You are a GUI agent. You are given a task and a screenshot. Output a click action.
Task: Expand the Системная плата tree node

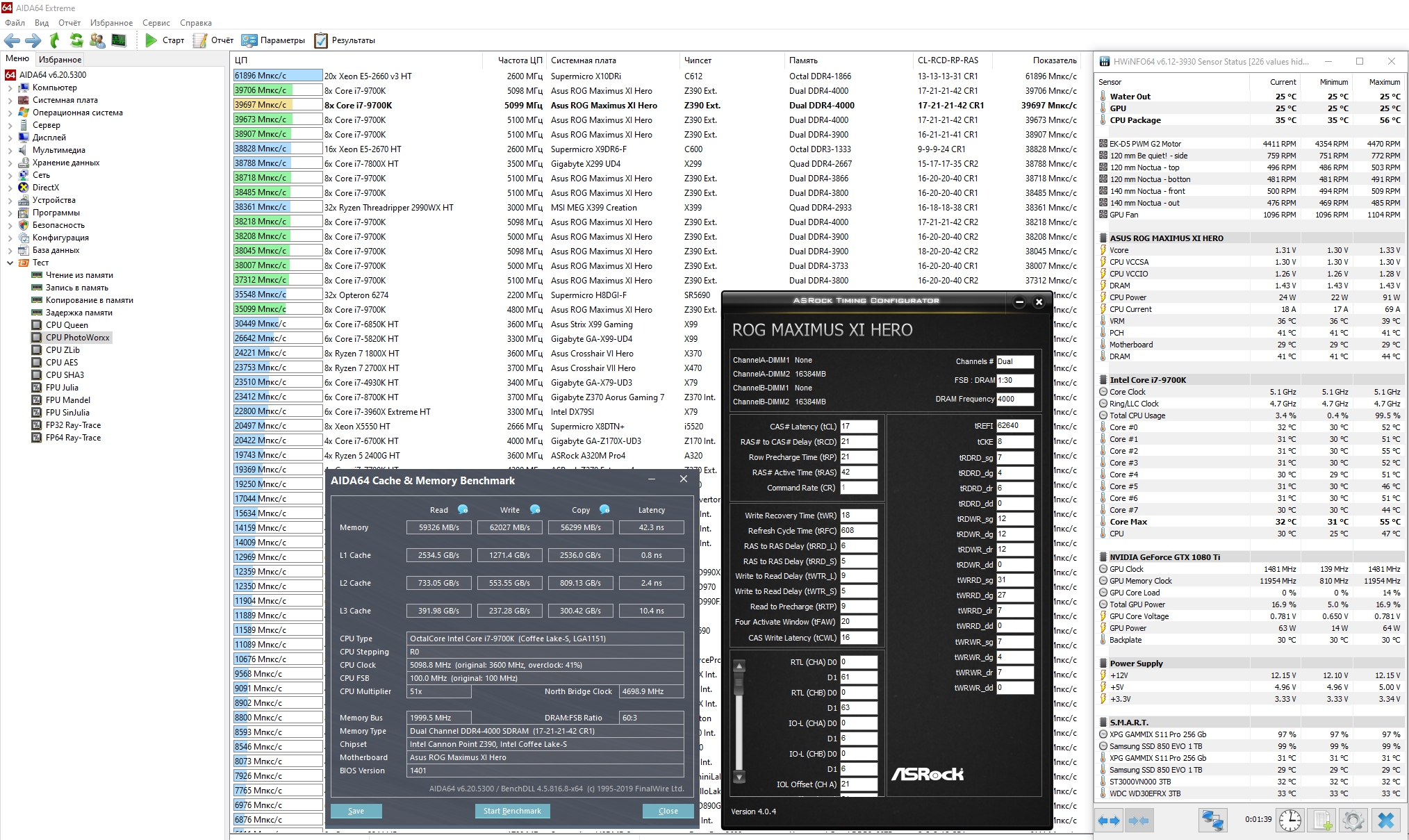point(10,101)
